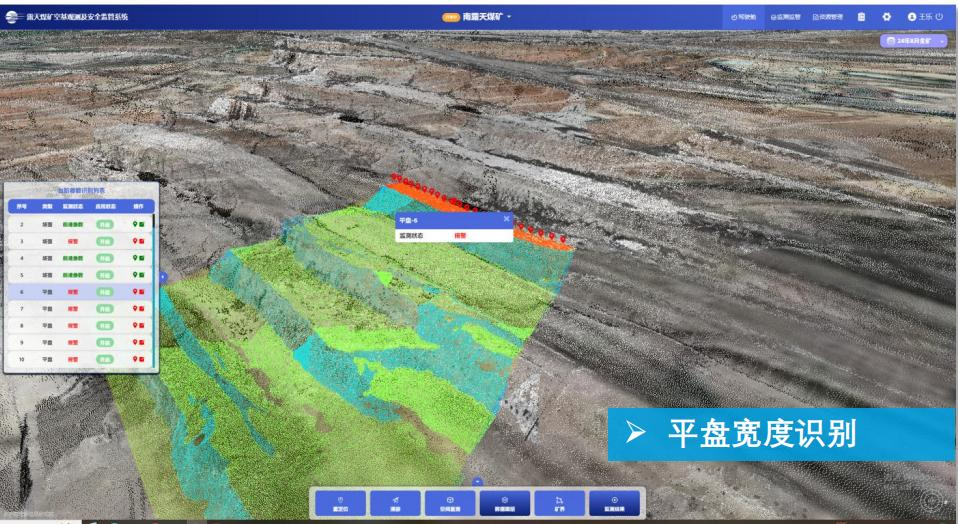Toggle the enable status switch in row 3
958x524 pixels.
pyautogui.click(x=103, y=242)
